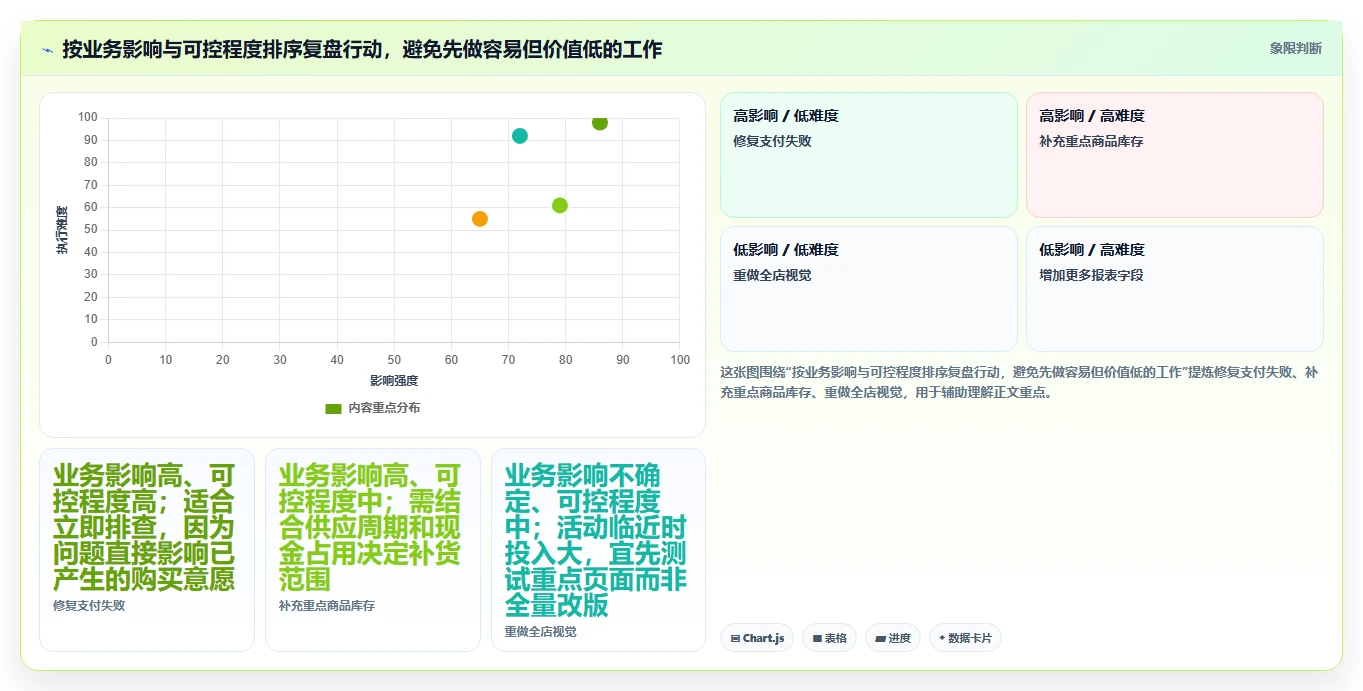Click the dark green point at top
This screenshot has width=1363, height=691.
pos(600,123)
